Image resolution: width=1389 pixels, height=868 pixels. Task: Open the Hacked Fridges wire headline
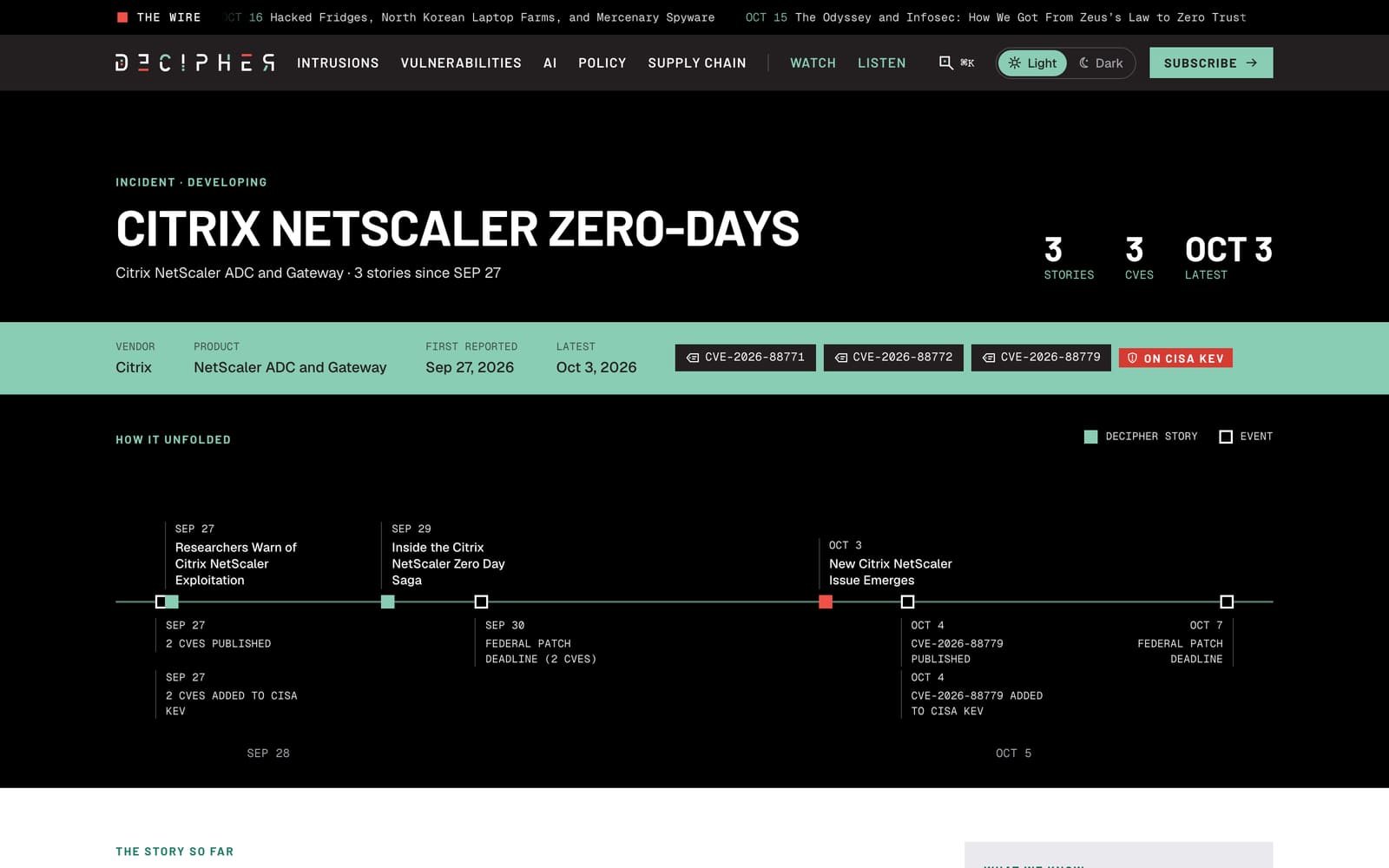[492, 17]
